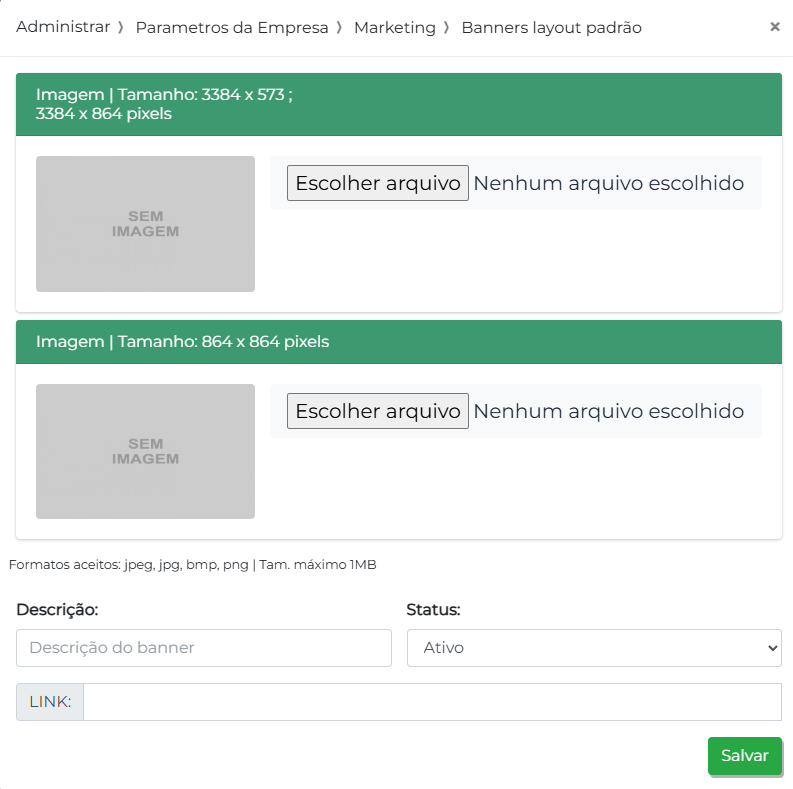Click into the LINK text field

tap(432, 702)
